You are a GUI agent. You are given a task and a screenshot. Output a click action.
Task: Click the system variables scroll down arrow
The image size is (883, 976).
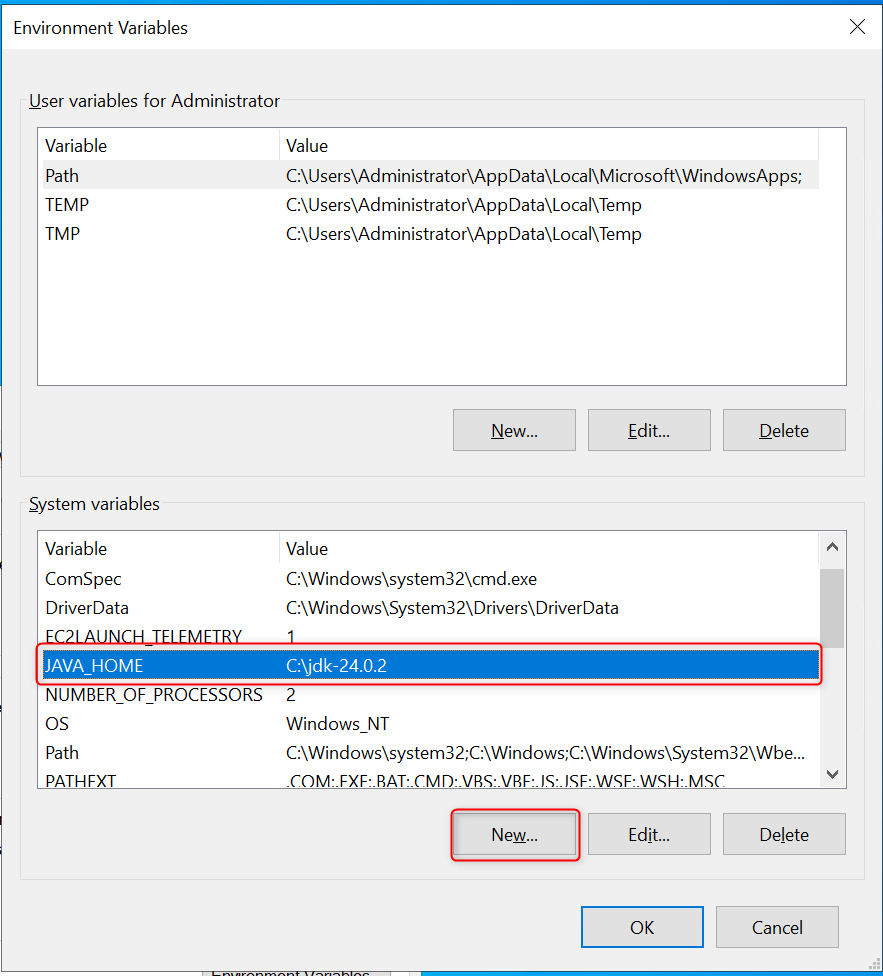[833, 774]
